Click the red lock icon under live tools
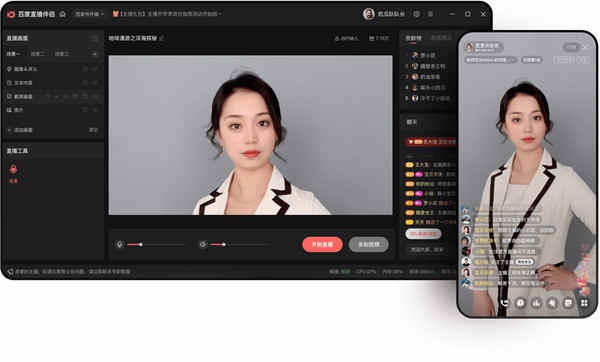 13,170
